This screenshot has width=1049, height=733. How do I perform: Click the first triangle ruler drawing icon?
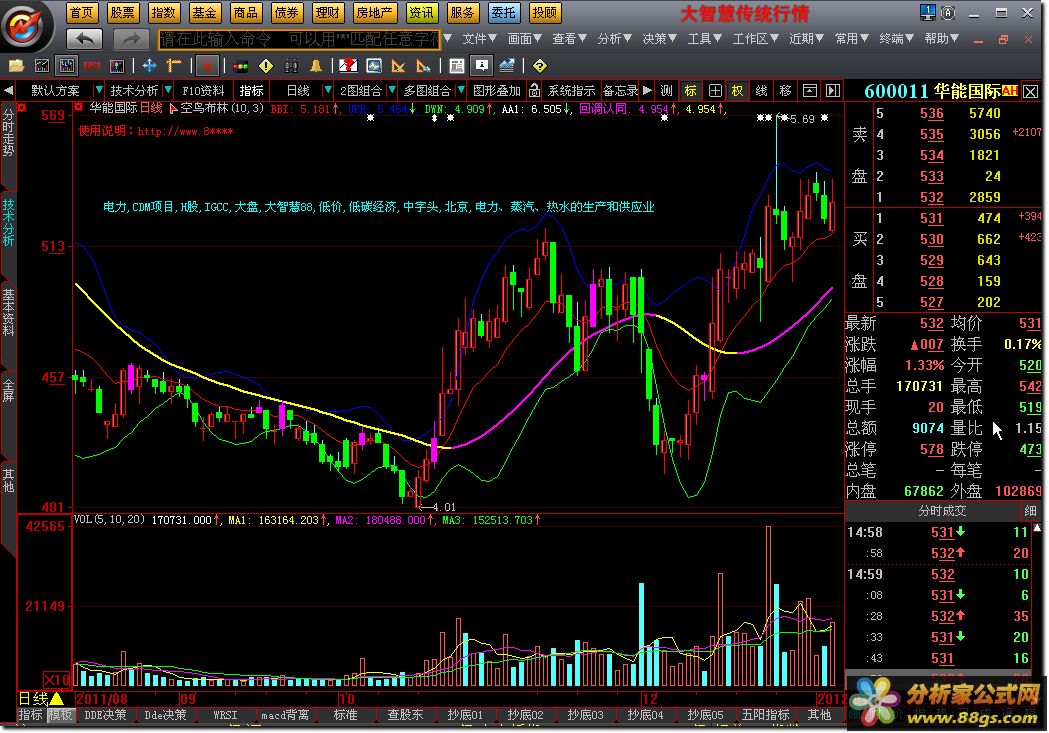coord(399,66)
